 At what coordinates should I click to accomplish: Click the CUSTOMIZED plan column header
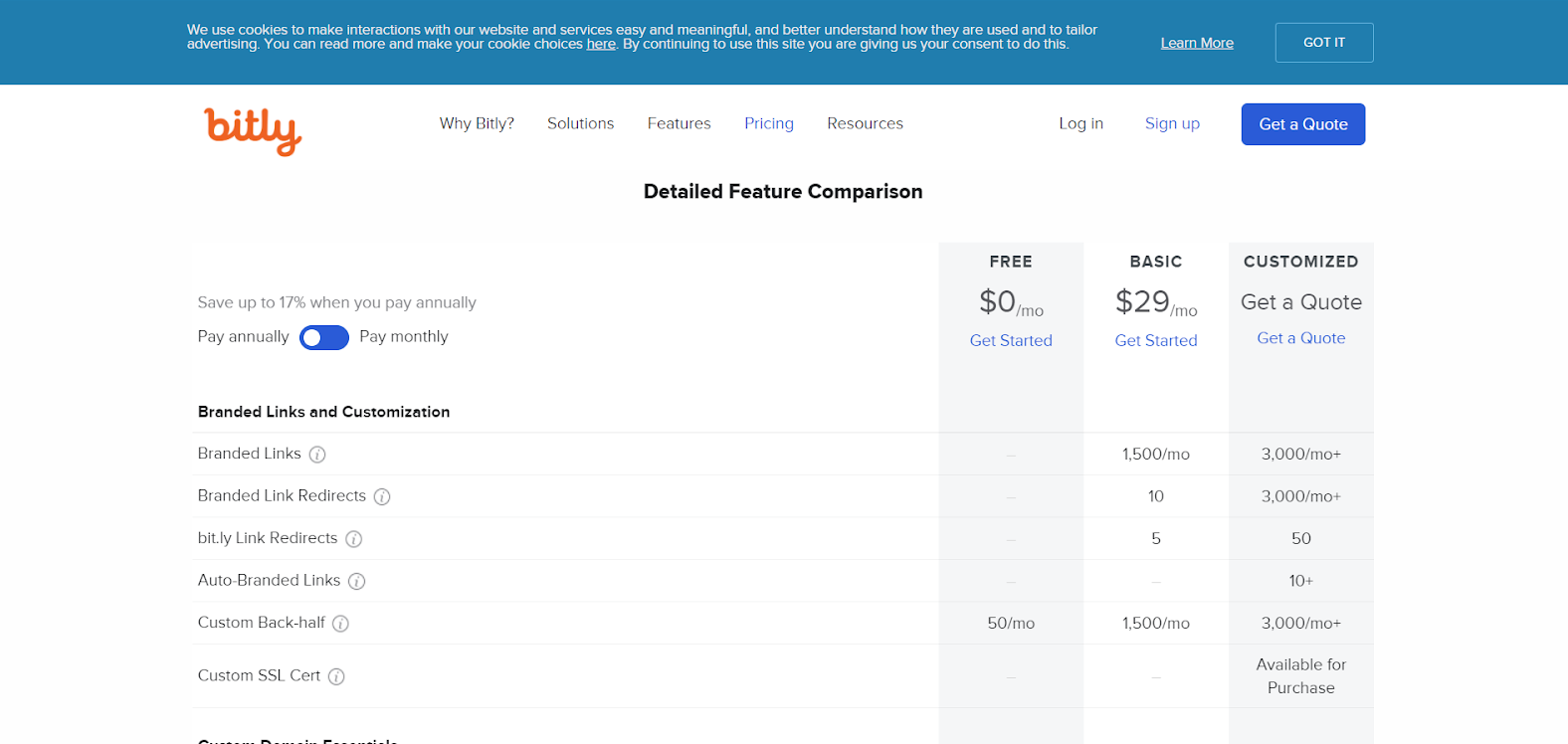click(x=1301, y=262)
